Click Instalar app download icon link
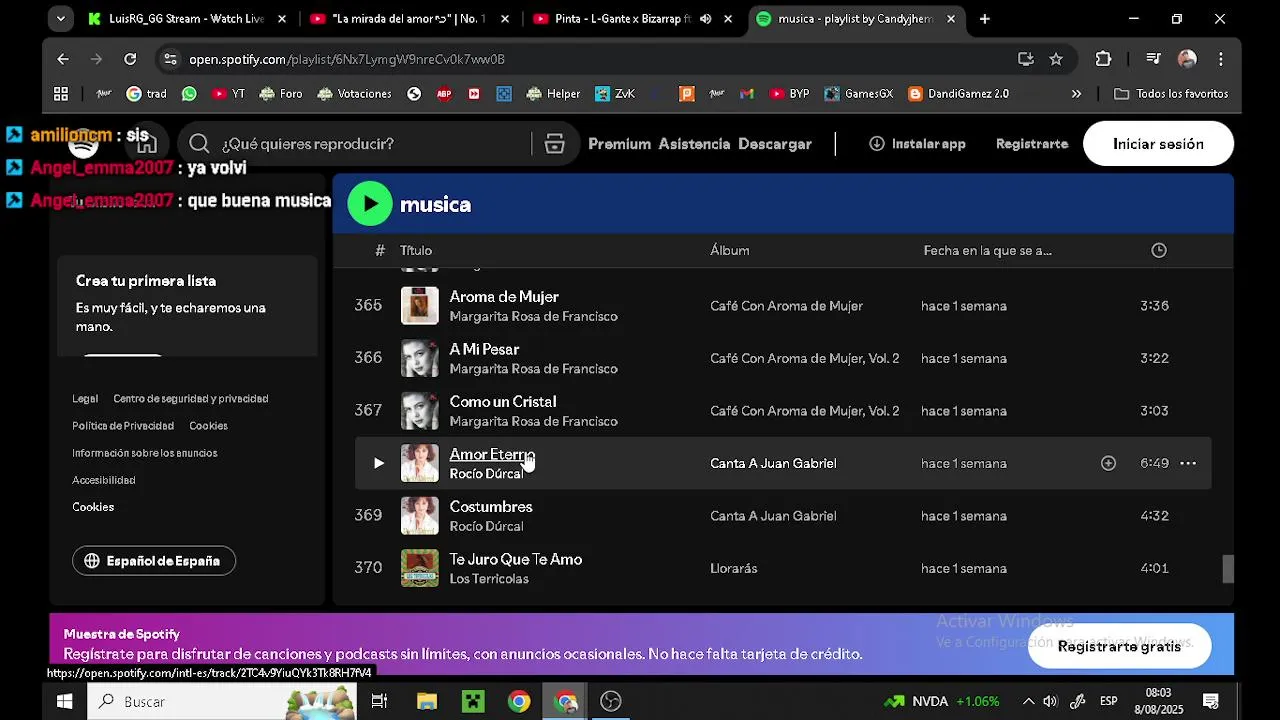 click(917, 144)
